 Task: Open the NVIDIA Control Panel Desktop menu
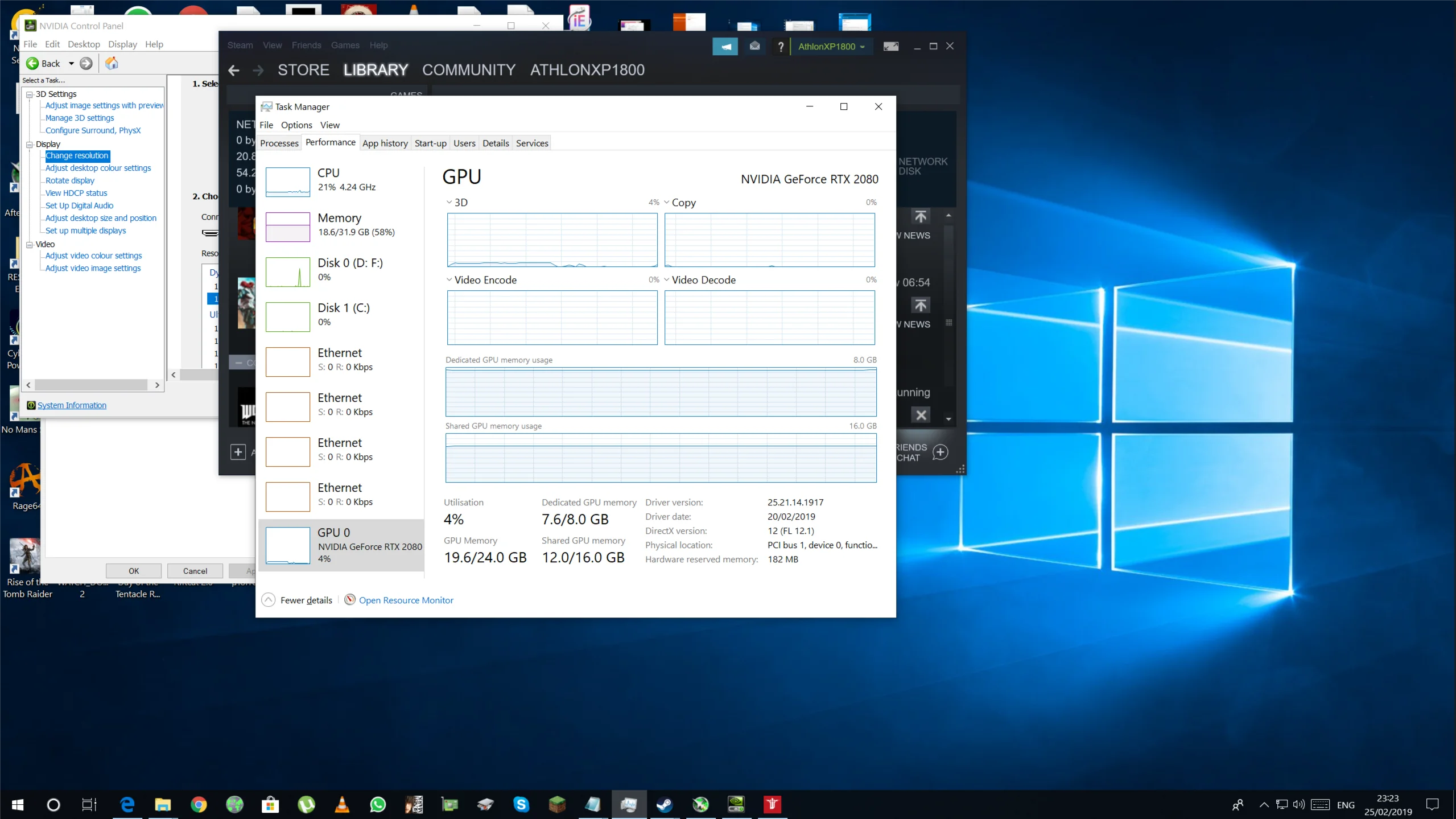pyautogui.click(x=84, y=44)
